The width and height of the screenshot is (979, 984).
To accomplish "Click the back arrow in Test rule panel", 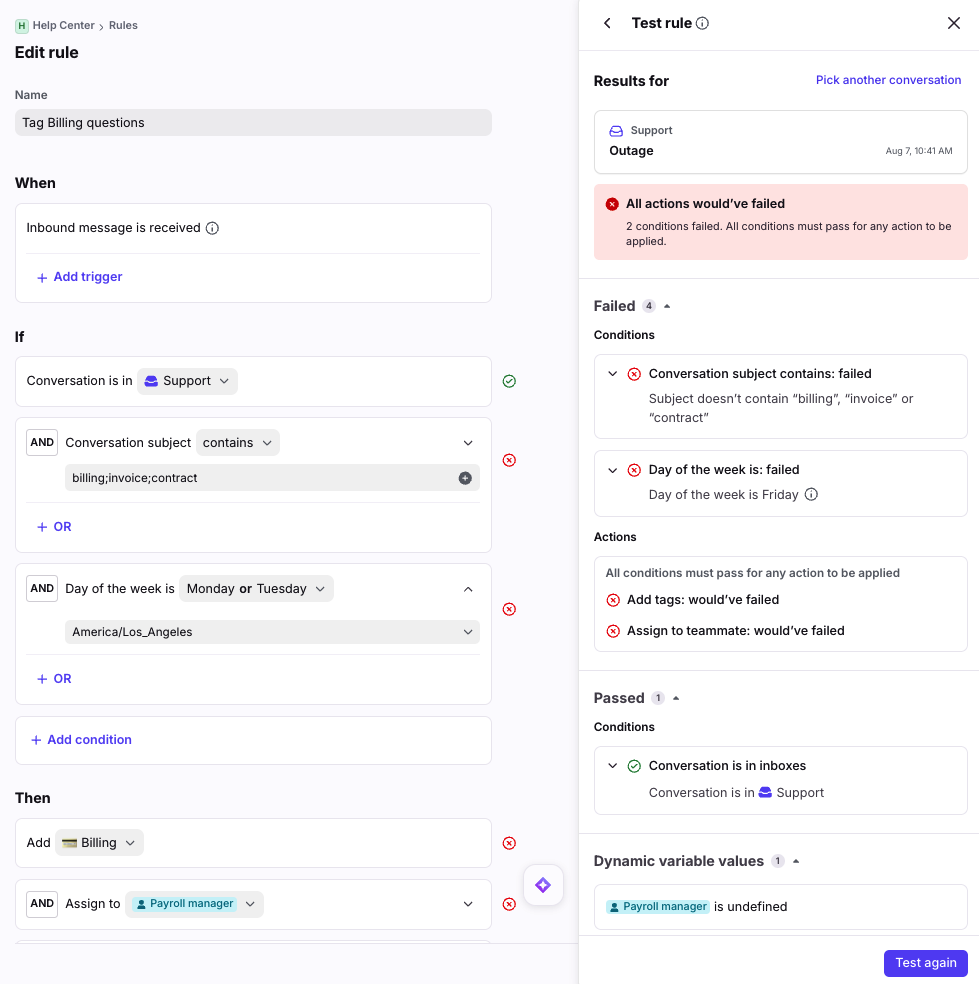I will point(607,23).
